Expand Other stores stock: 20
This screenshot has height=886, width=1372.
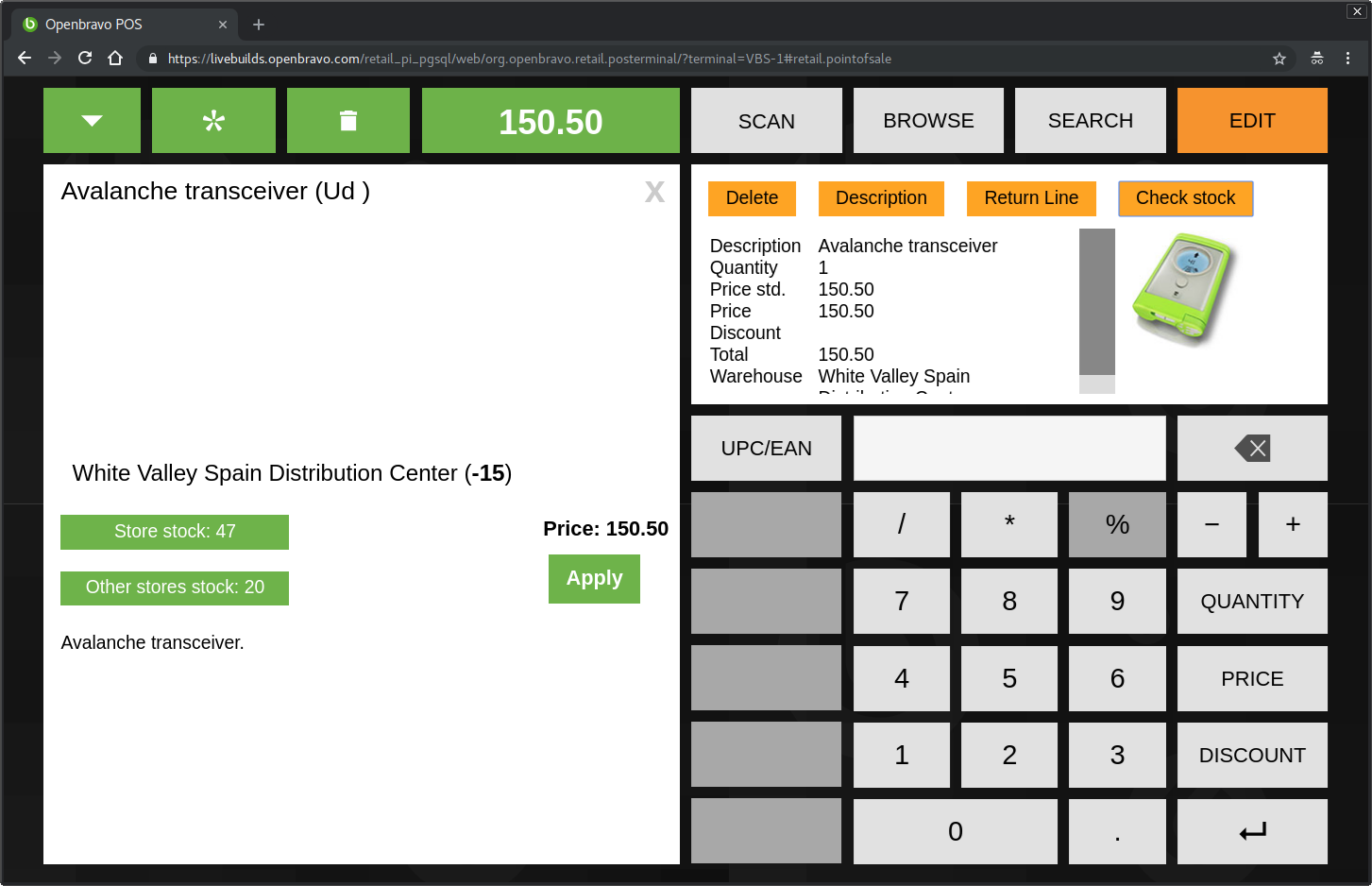click(175, 588)
